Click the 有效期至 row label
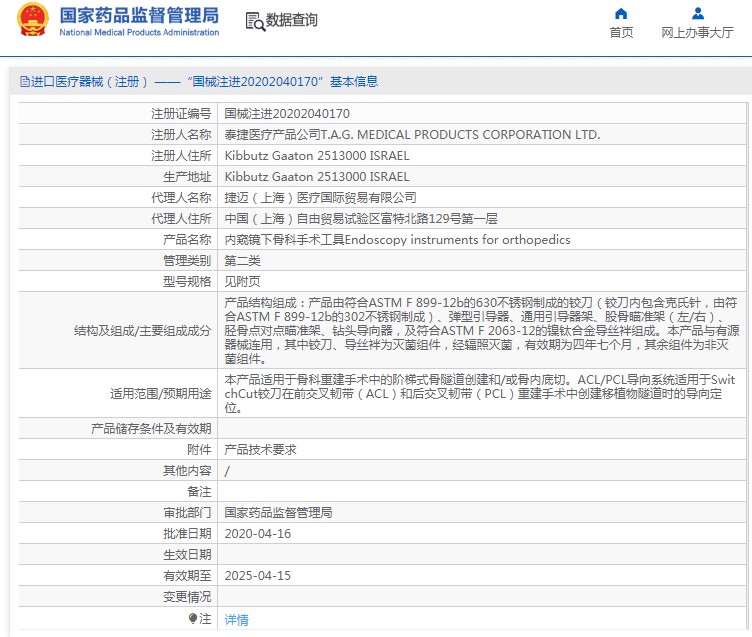 pyautogui.click(x=187, y=576)
